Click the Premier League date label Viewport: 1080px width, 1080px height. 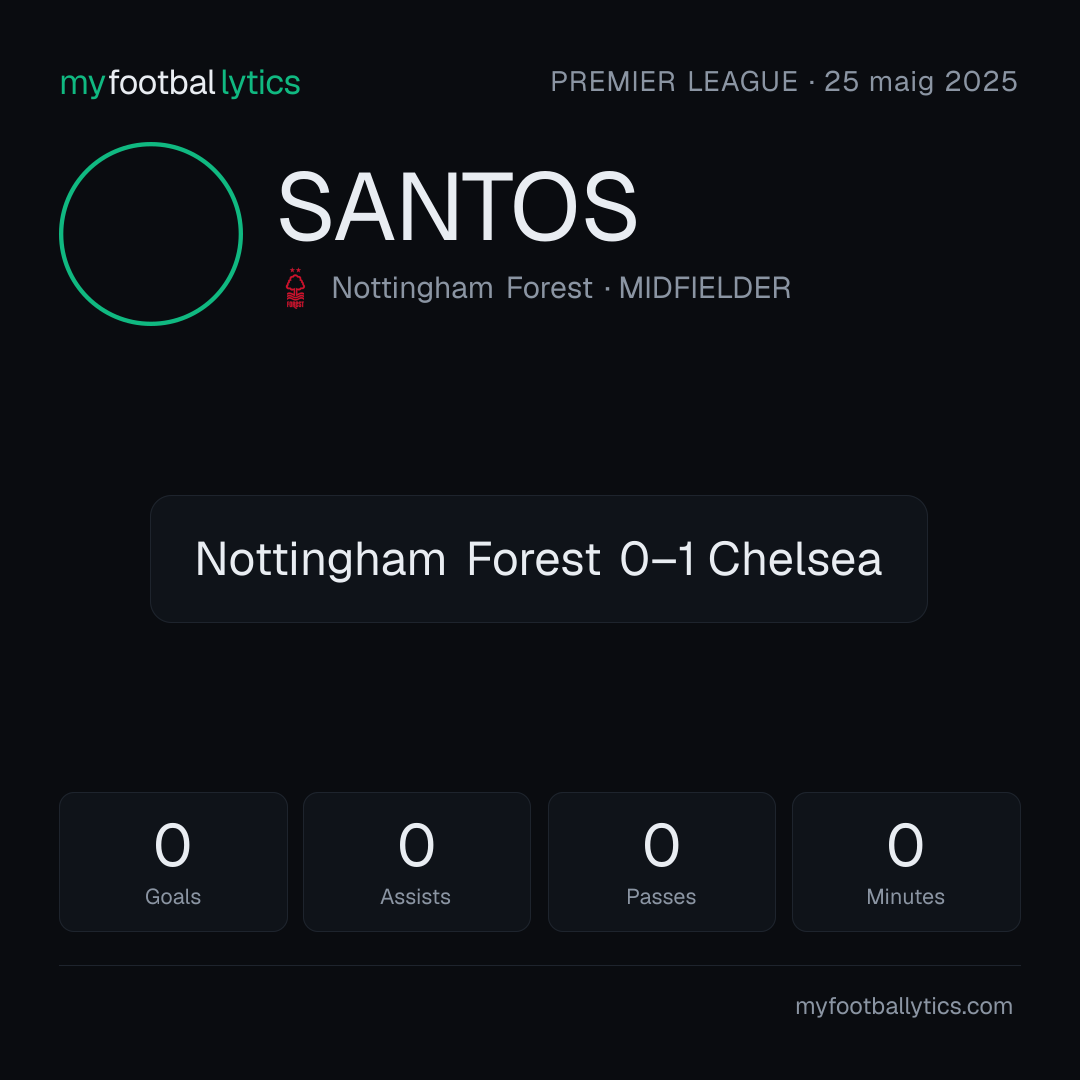tap(784, 82)
